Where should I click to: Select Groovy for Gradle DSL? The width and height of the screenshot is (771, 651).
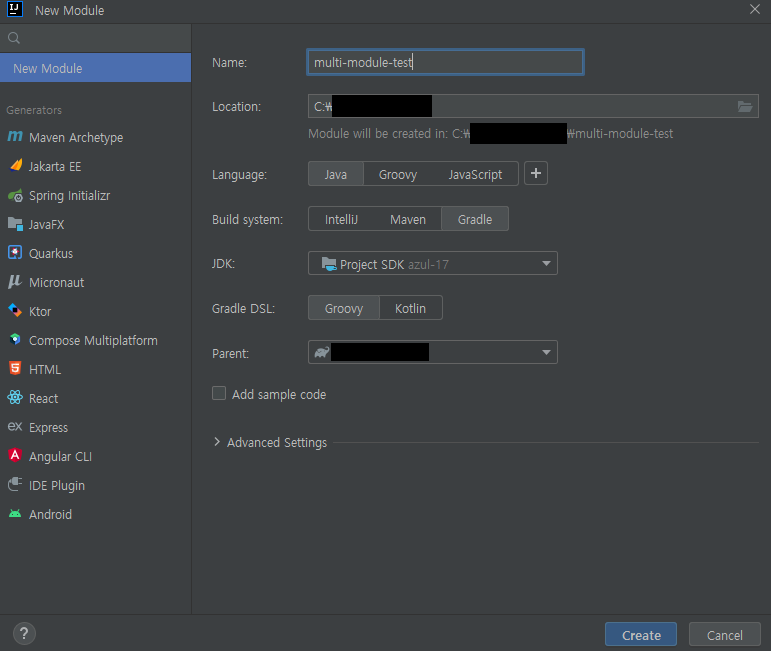[x=344, y=308]
